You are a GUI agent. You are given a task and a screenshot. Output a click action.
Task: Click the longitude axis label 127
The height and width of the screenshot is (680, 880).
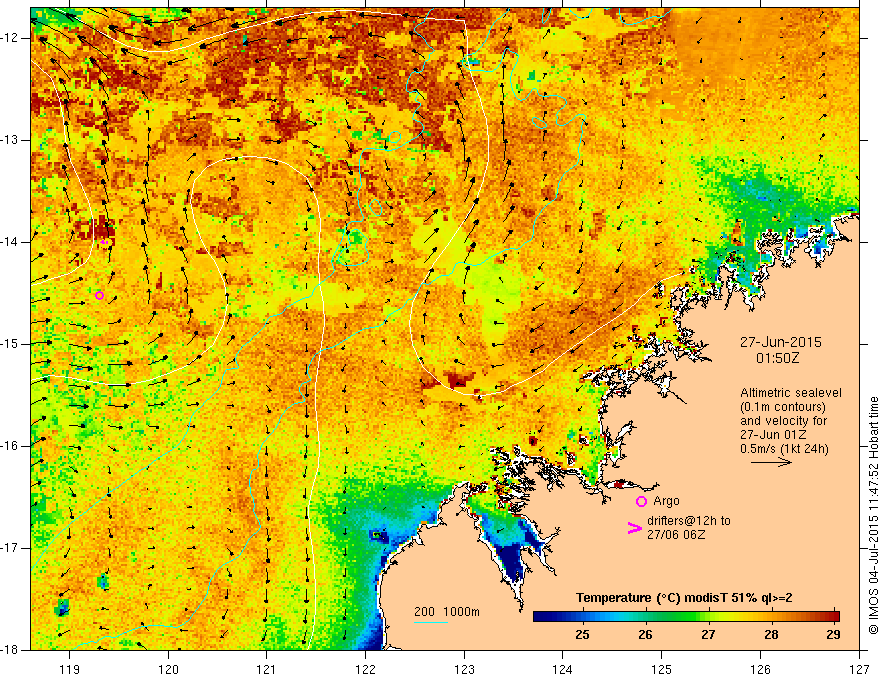[859, 669]
